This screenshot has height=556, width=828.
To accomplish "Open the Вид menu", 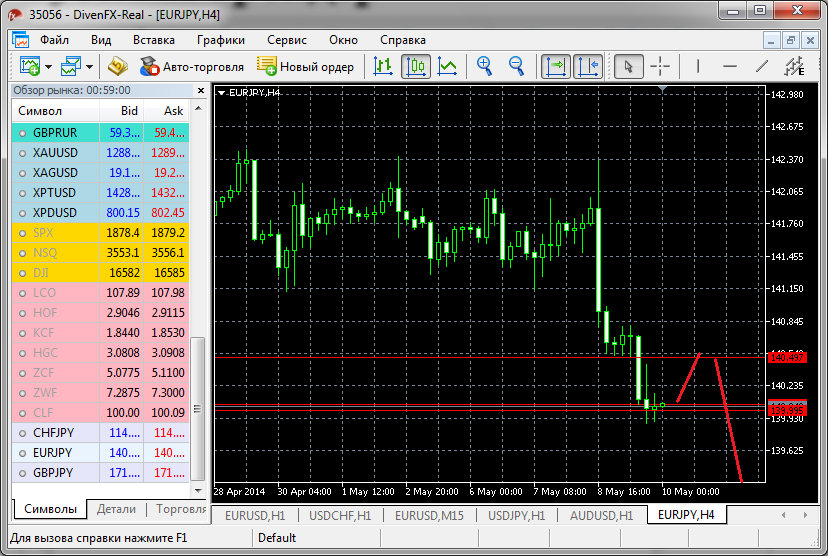I will click(101, 40).
